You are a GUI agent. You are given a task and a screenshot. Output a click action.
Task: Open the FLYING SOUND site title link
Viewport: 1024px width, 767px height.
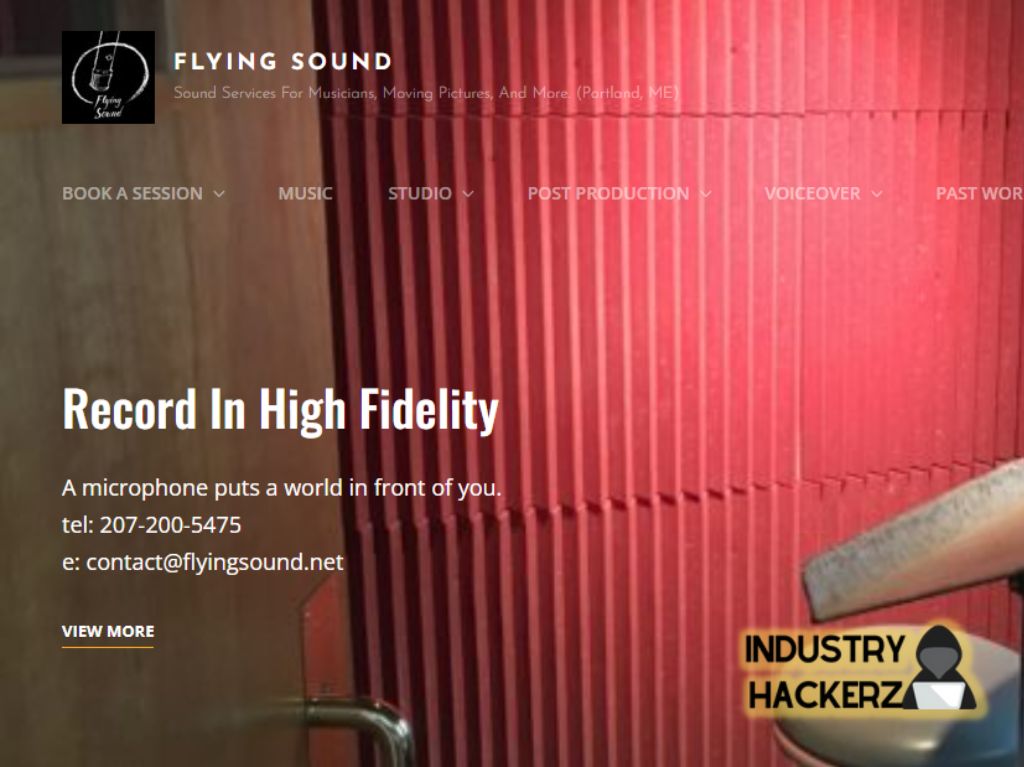283,61
